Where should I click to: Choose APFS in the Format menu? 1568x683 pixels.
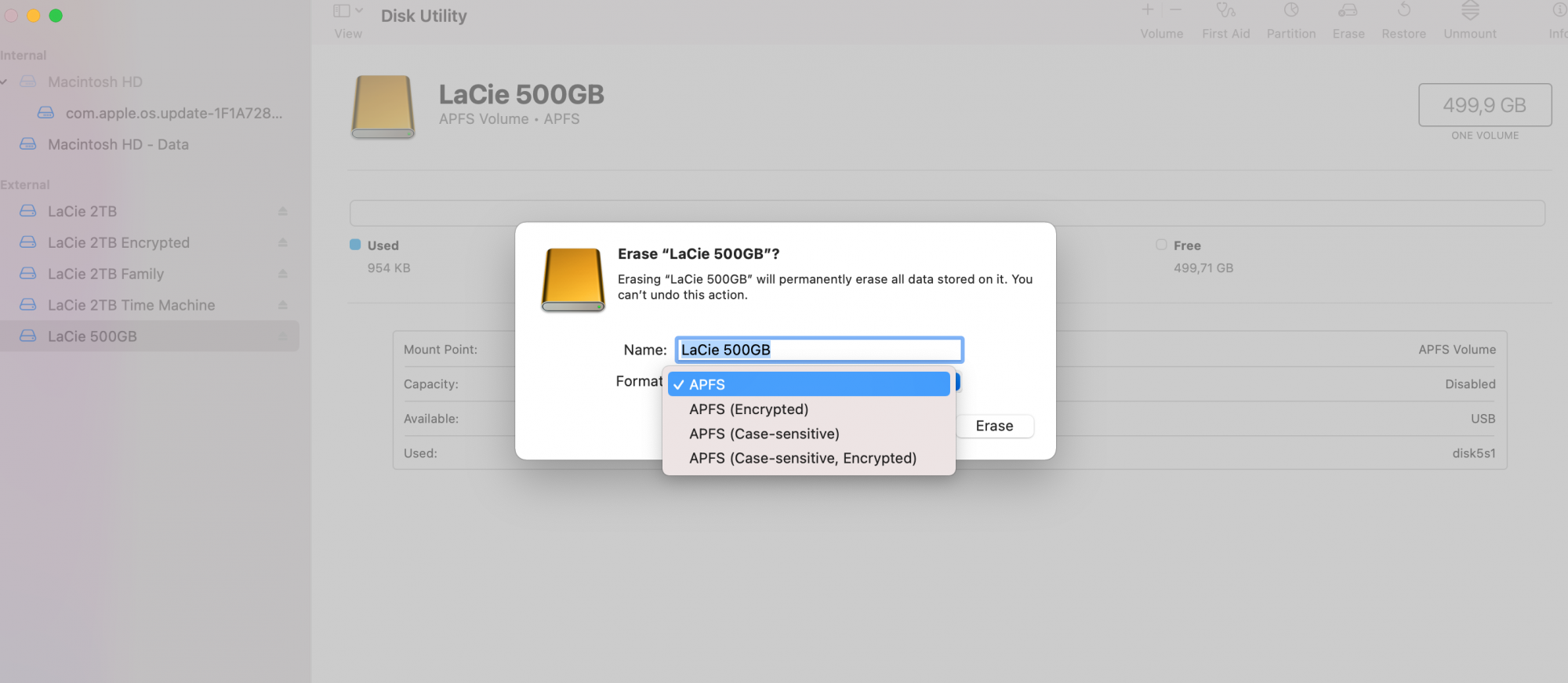point(809,384)
